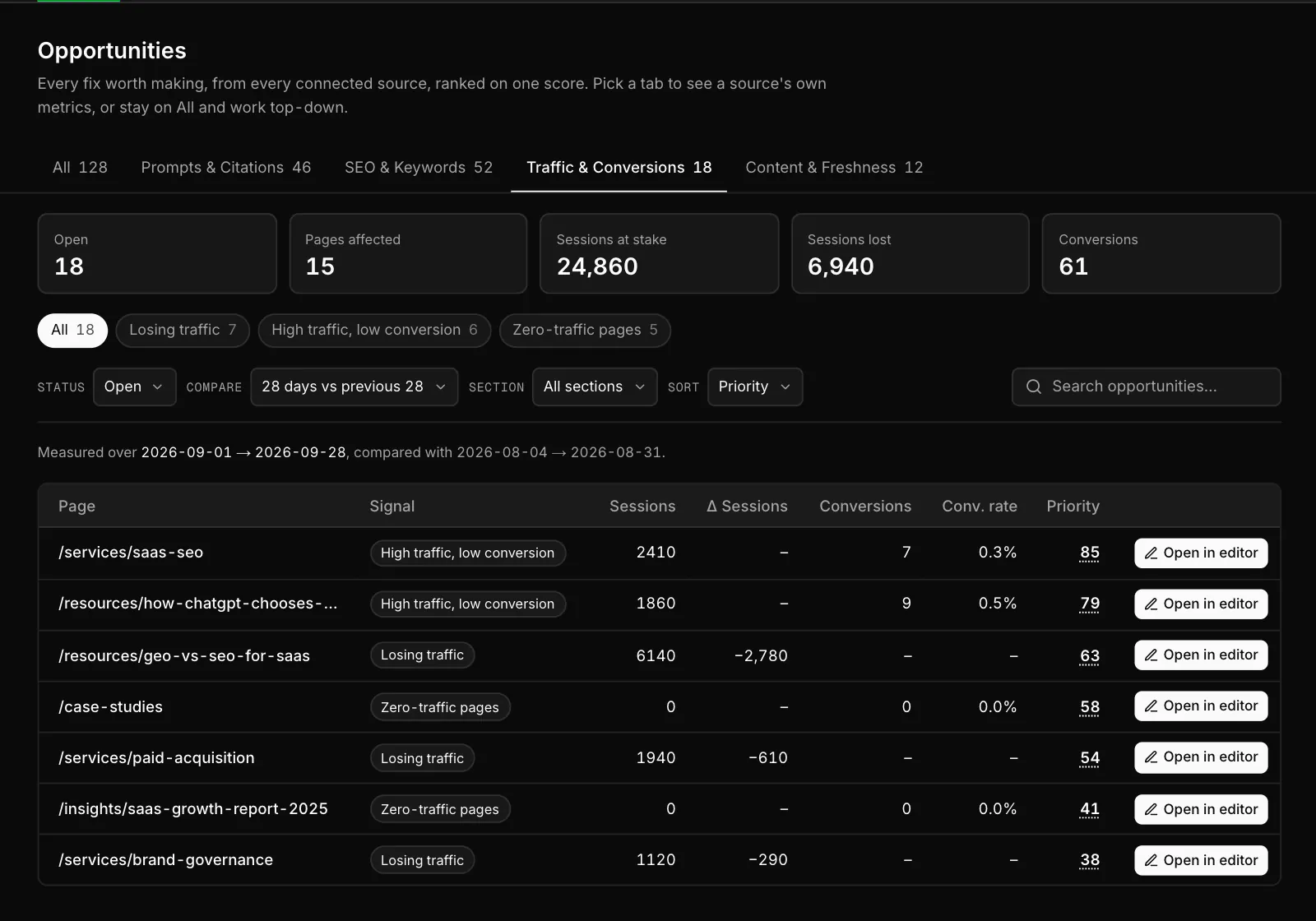Open /resources/geo-vs-seo-for-saas in editor
Screen dimensions: 1316x921
click(1201, 655)
